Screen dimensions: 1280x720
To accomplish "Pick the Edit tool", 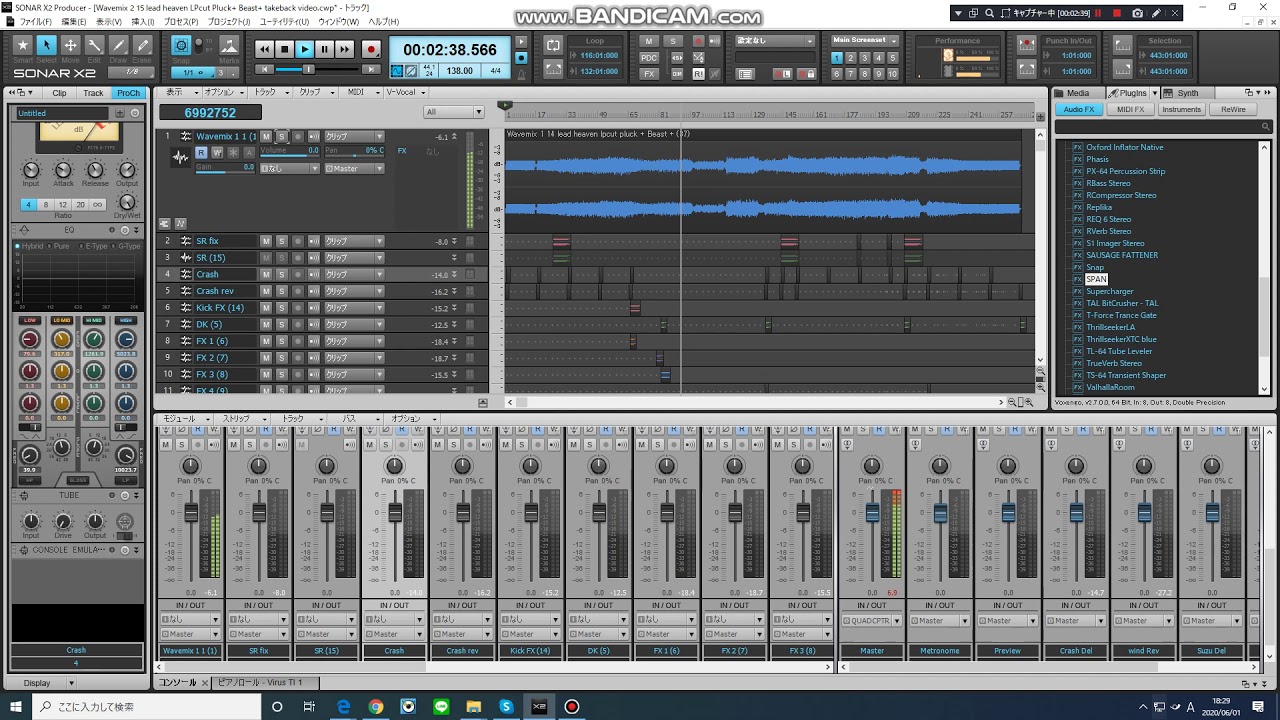I will click(95, 46).
